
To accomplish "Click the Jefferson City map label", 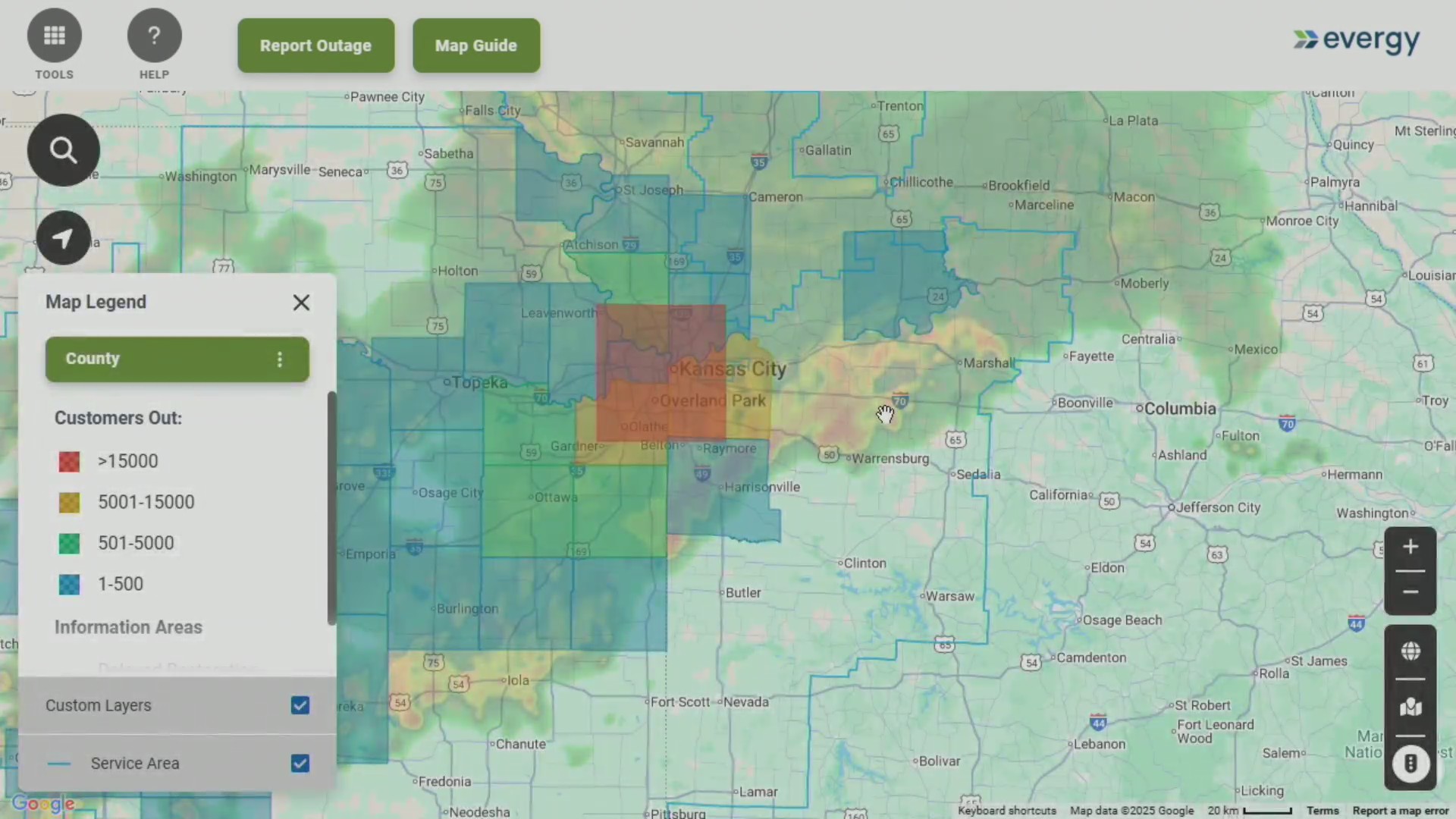I will coord(1219,507).
